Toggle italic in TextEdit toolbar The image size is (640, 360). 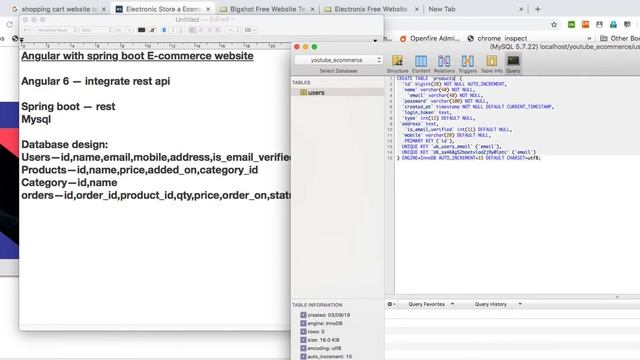pos(173,30)
